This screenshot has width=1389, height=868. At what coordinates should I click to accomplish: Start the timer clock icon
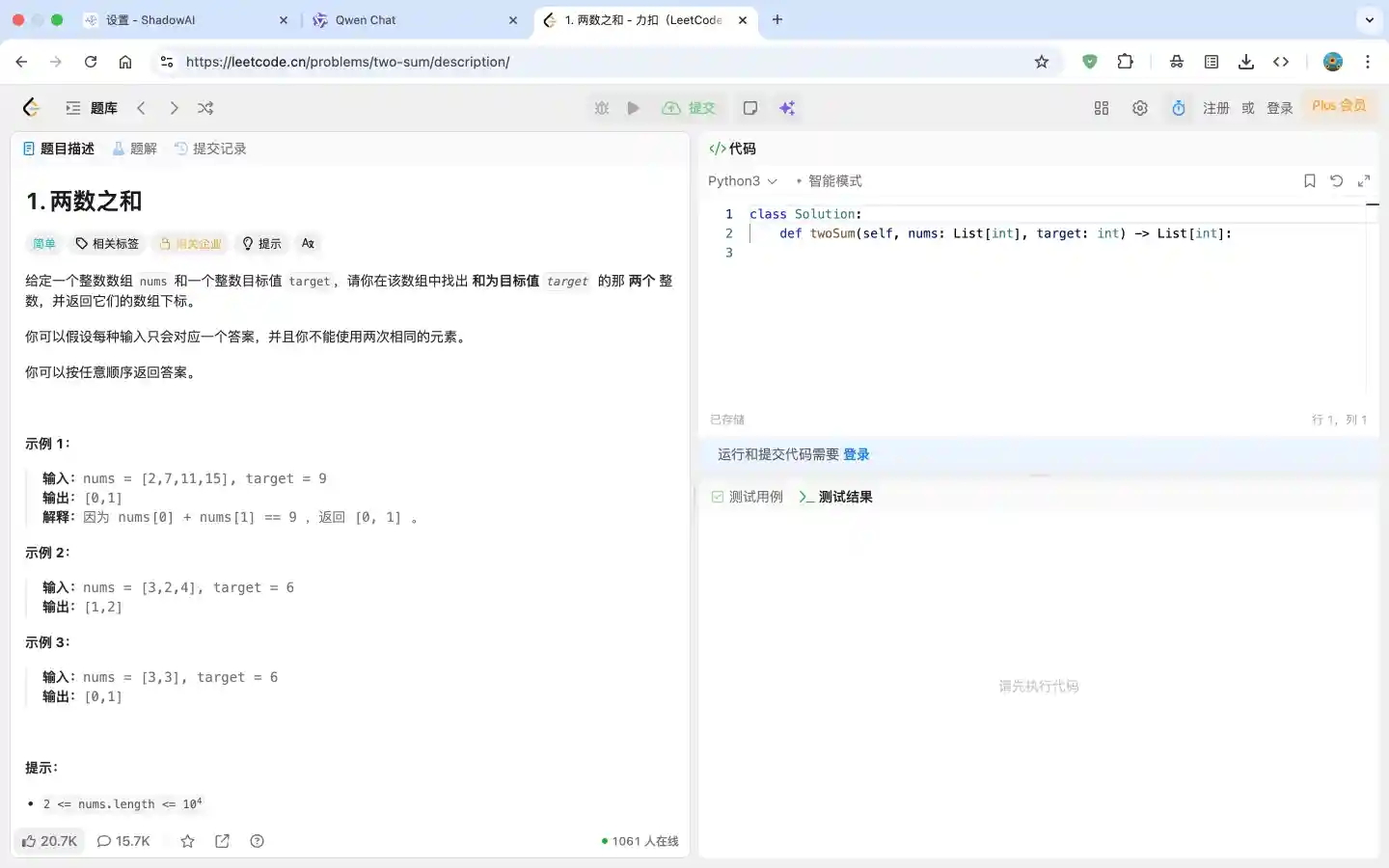pos(1179,108)
